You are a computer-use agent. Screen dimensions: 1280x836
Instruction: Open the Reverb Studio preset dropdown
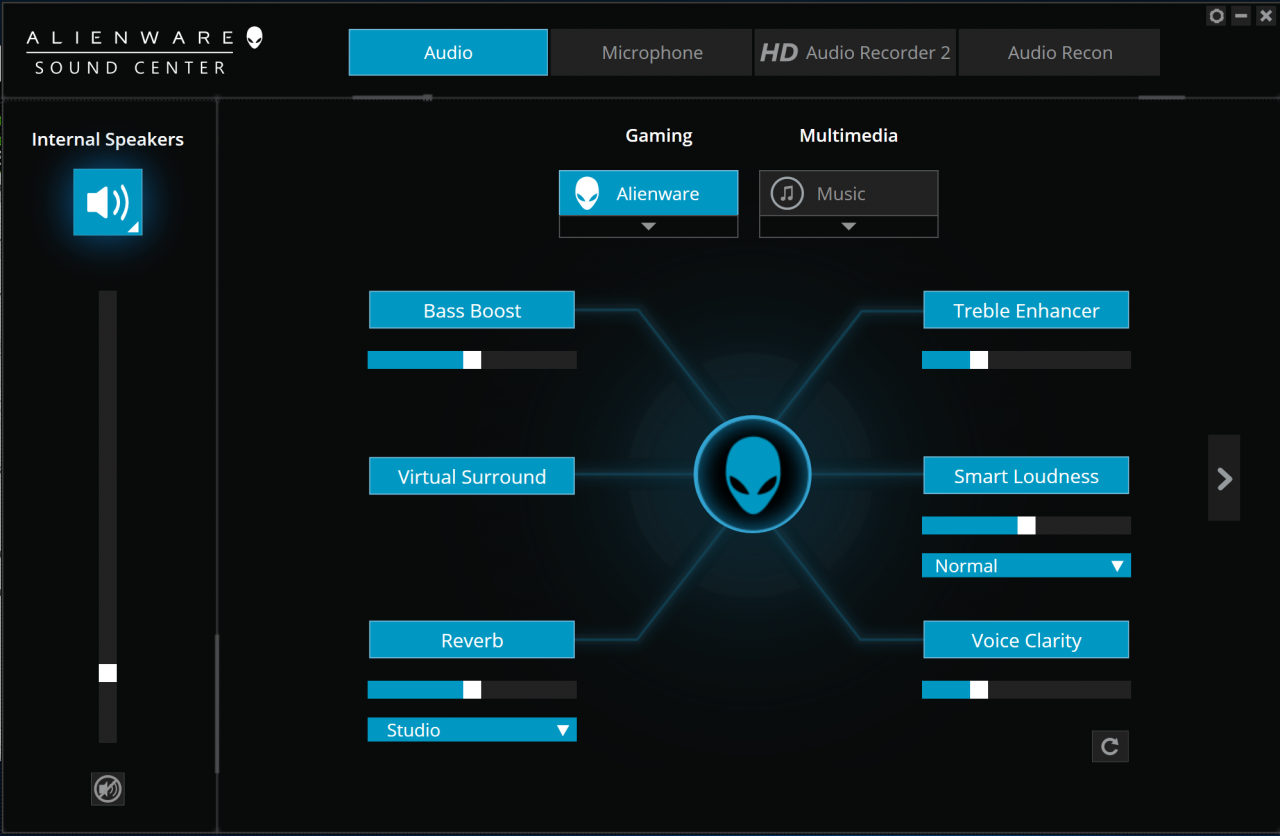pos(472,730)
